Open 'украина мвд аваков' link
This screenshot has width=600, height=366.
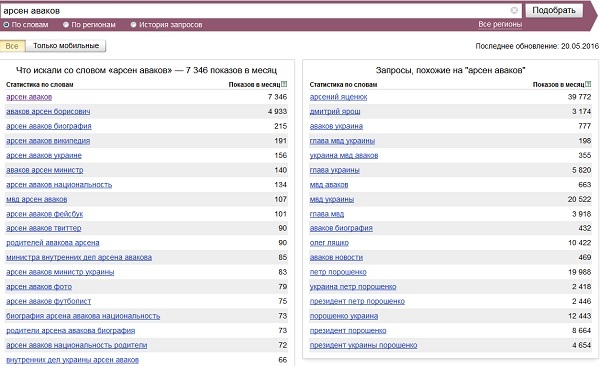[344, 156]
